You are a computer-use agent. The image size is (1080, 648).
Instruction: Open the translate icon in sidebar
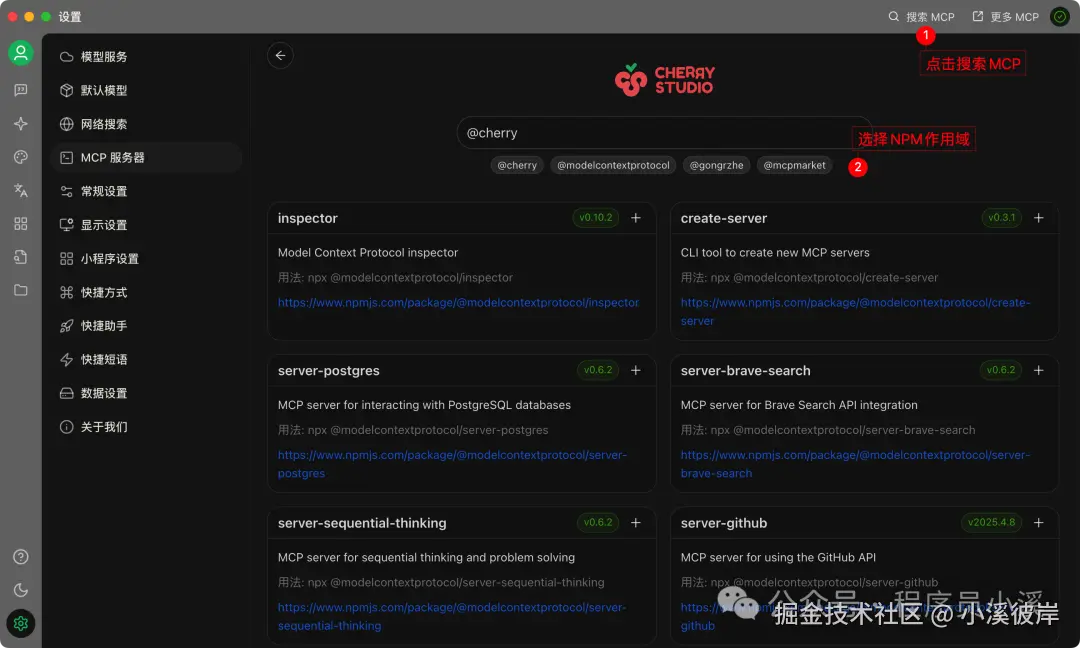pos(21,190)
